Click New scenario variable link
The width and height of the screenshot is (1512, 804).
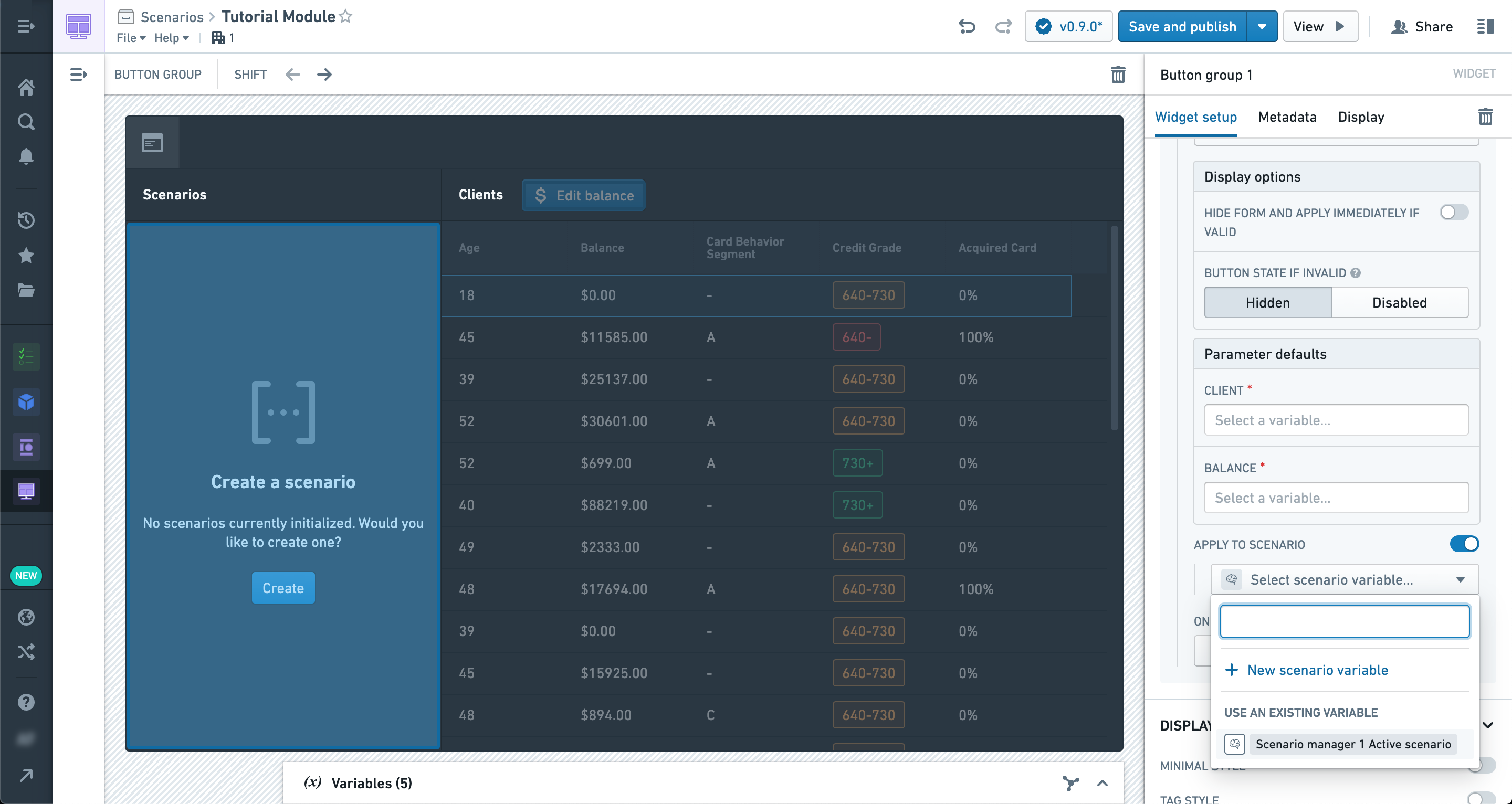(1306, 670)
